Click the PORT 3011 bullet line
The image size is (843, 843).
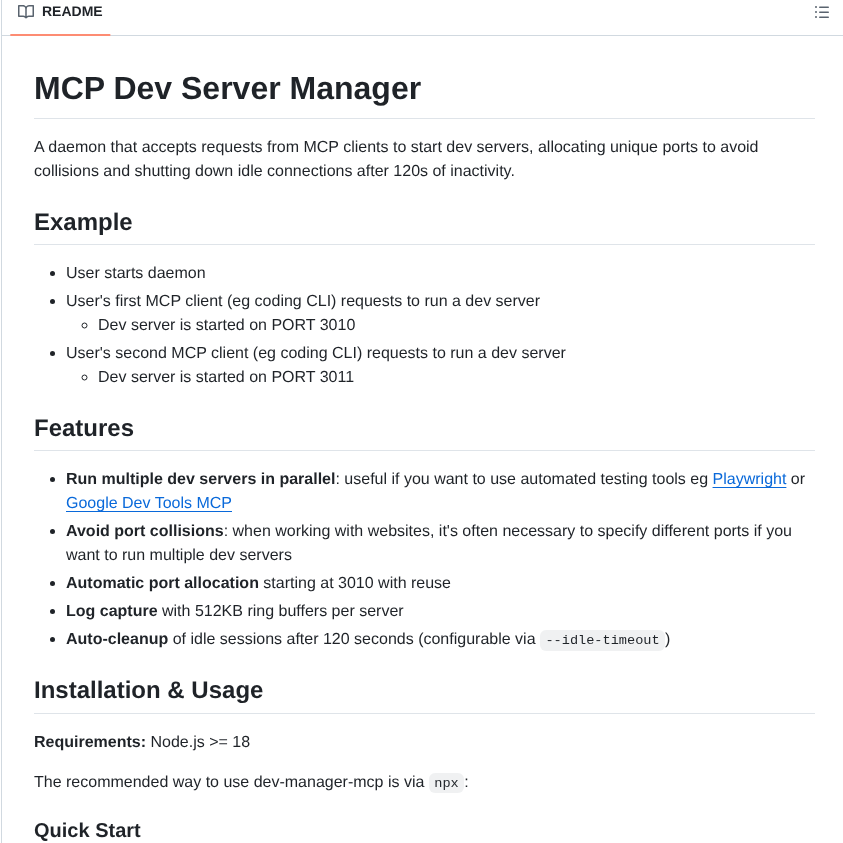click(226, 376)
